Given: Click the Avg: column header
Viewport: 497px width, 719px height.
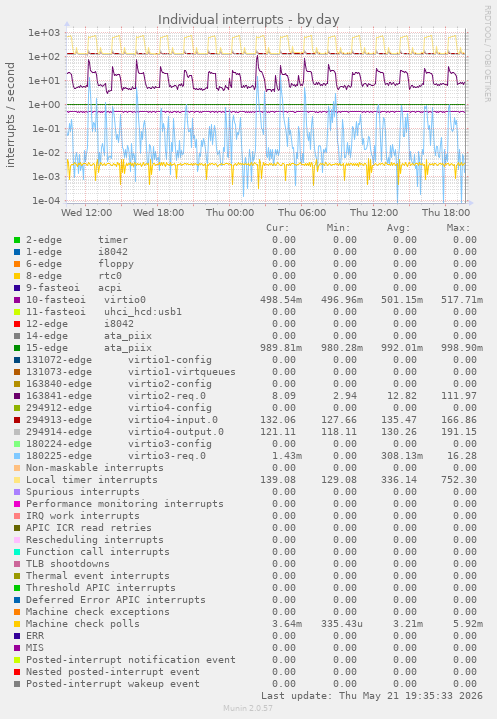Looking at the screenshot, I should (398, 227).
